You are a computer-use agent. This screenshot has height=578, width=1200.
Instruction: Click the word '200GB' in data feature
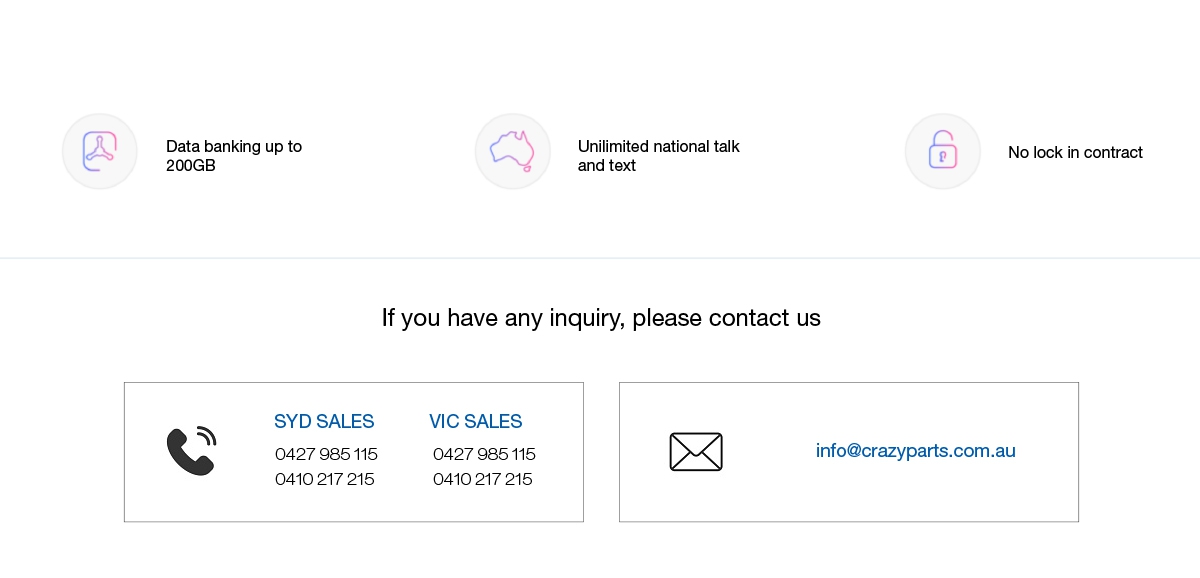coord(191,166)
